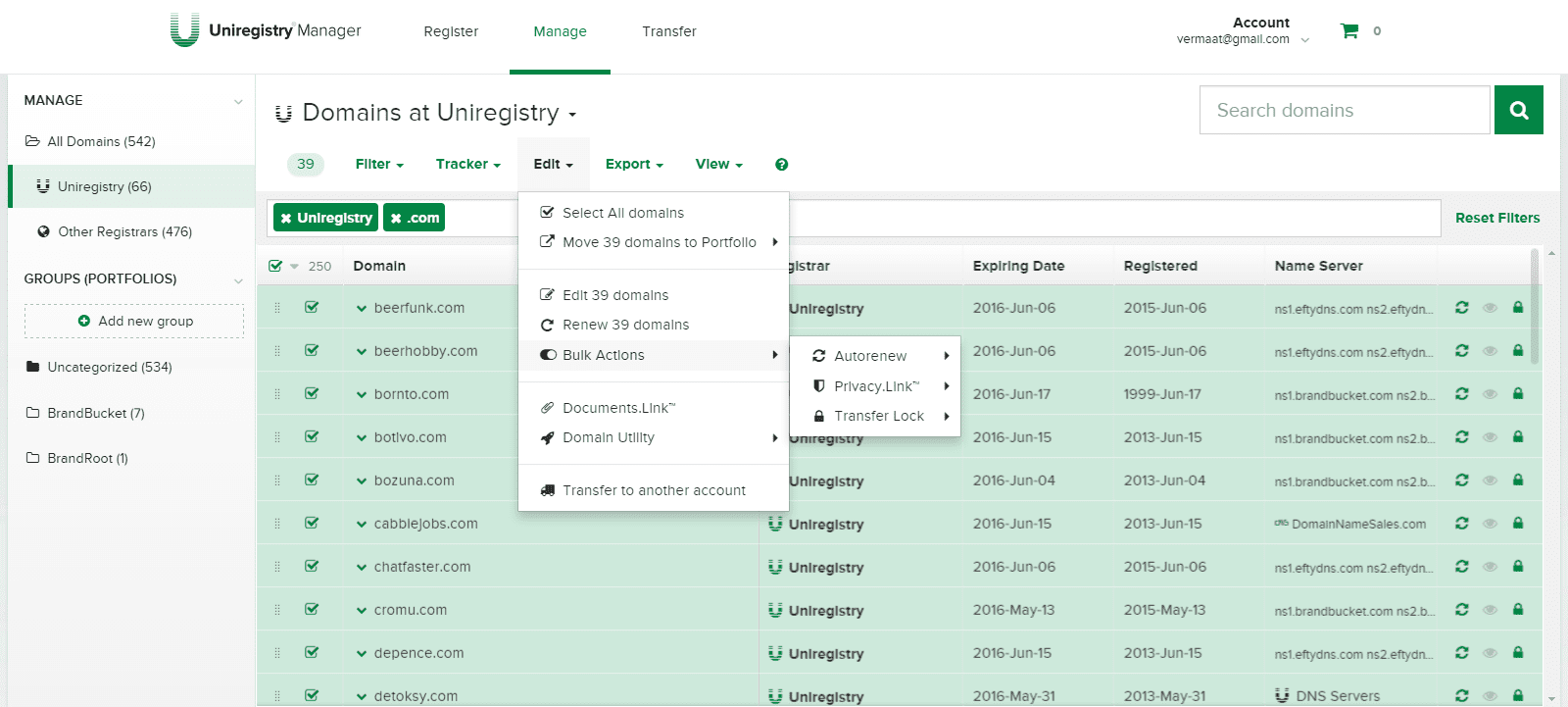Uncheck the beerhobby.com checkbox
Screen dimensions: 1568x707
(x=312, y=350)
